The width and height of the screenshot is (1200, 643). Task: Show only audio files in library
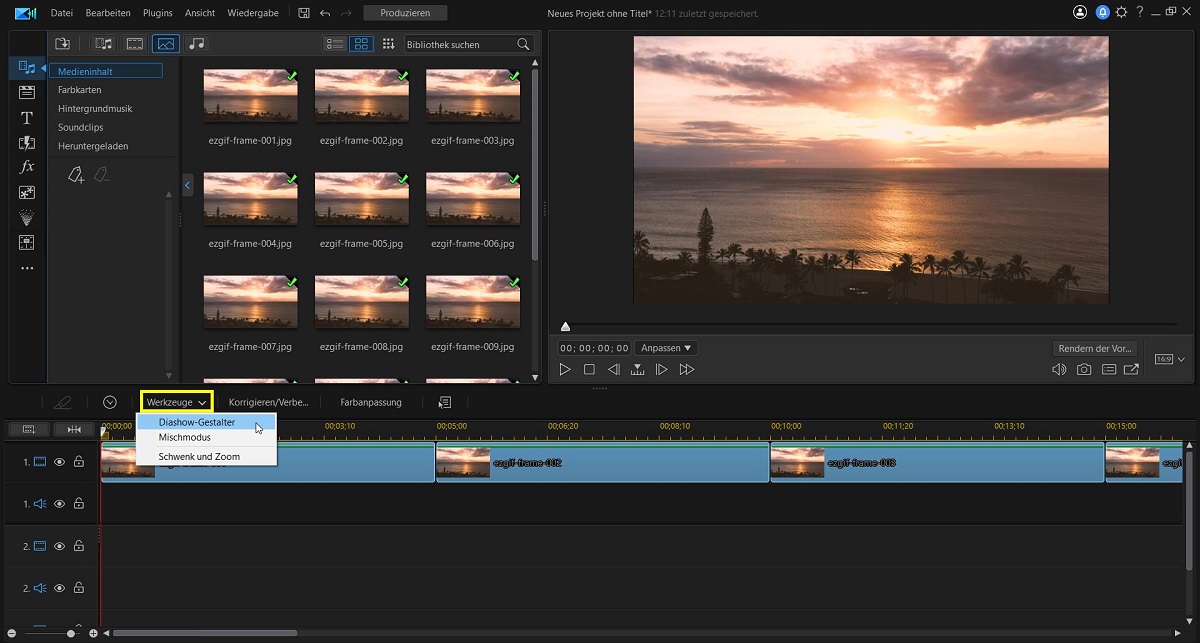pyautogui.click(x=196, y=44)
